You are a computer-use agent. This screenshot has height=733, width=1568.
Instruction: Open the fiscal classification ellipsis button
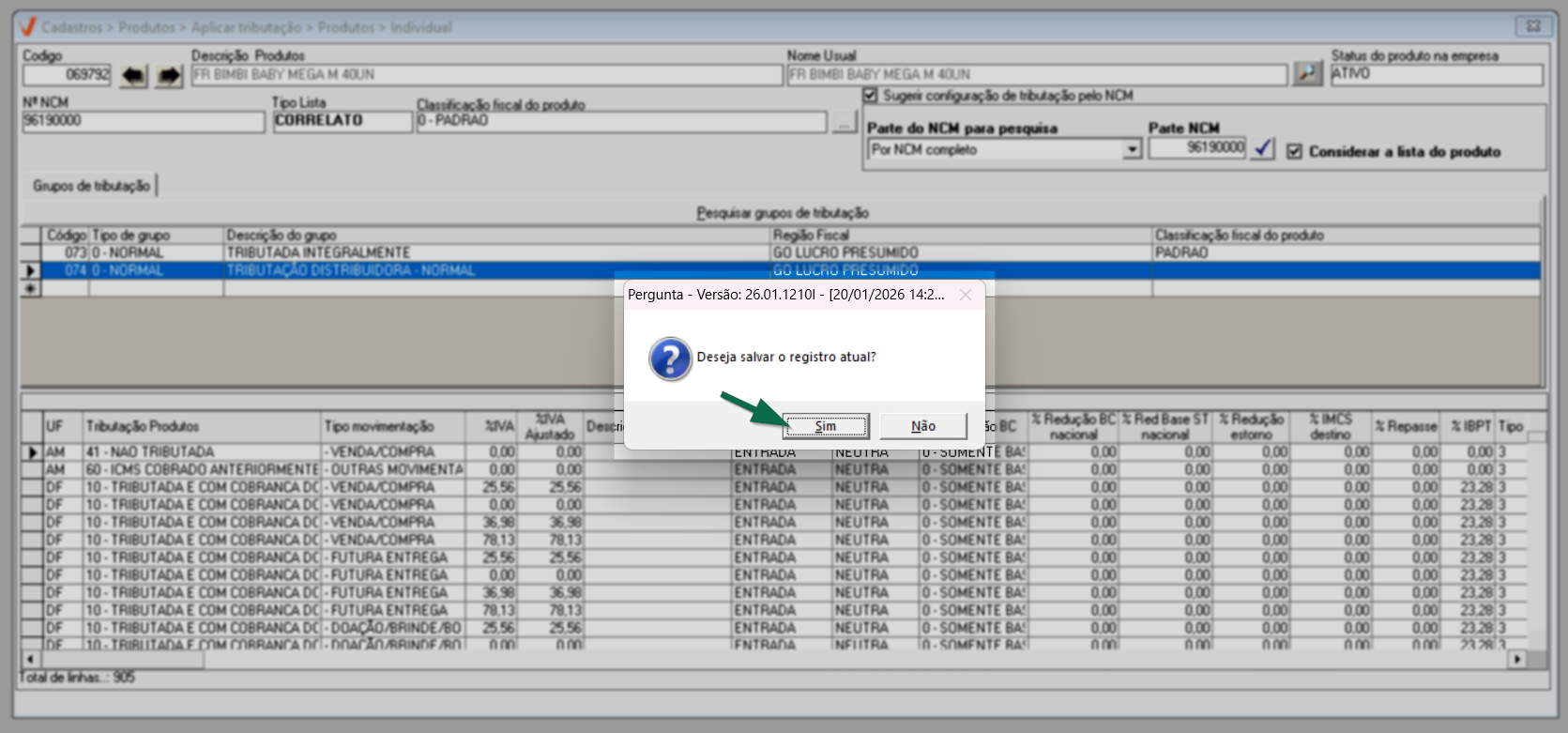click(845, 121)
